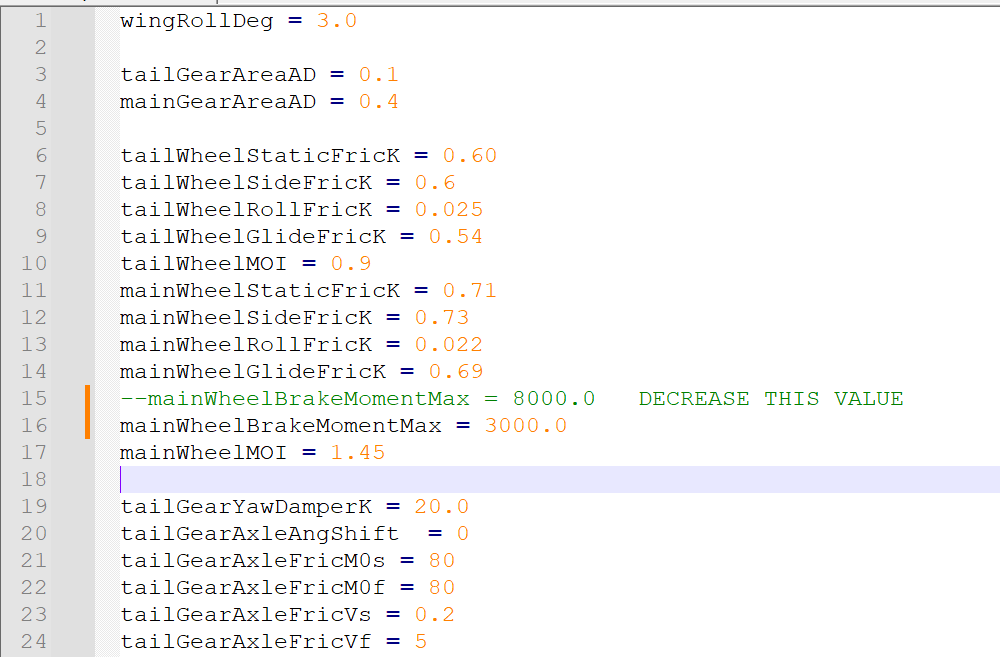1000x657 pixels.
Task: Click the commented --mainWheelBrakeMomentMax text
Action: 295,398
